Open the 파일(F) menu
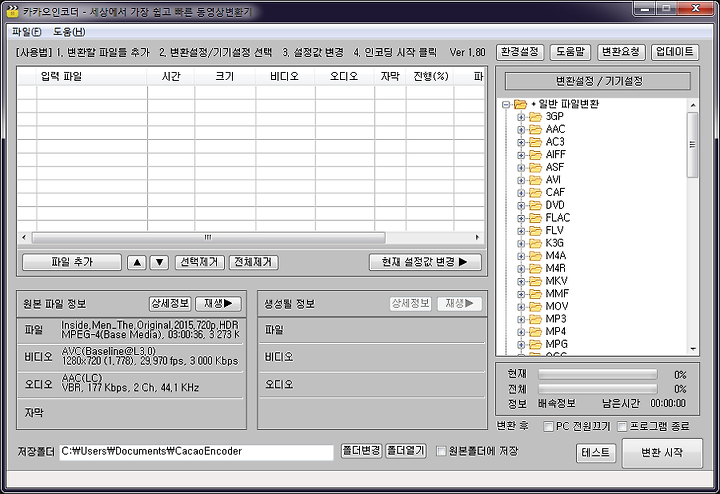720x494 pixels. (x=27, y=32)
